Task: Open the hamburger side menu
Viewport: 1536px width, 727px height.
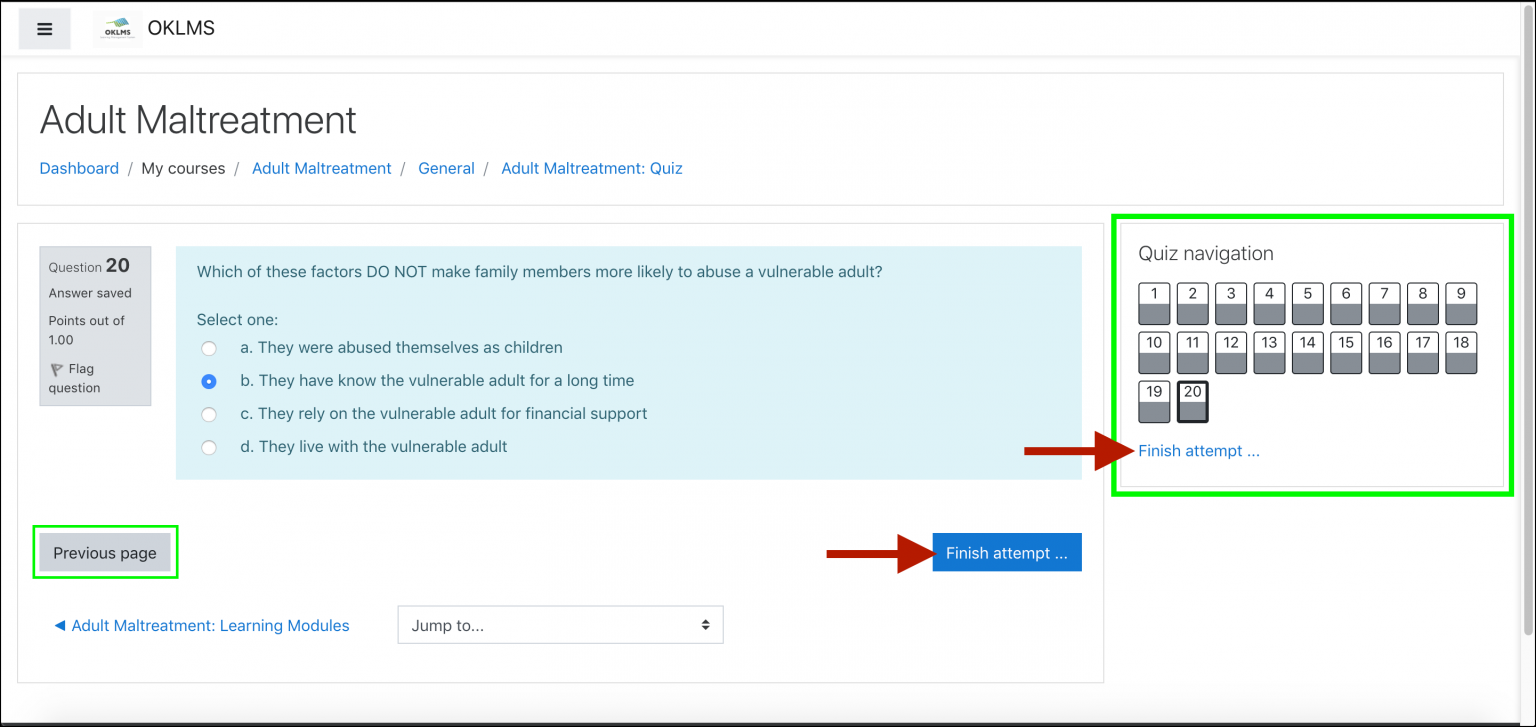Action: 44,29
